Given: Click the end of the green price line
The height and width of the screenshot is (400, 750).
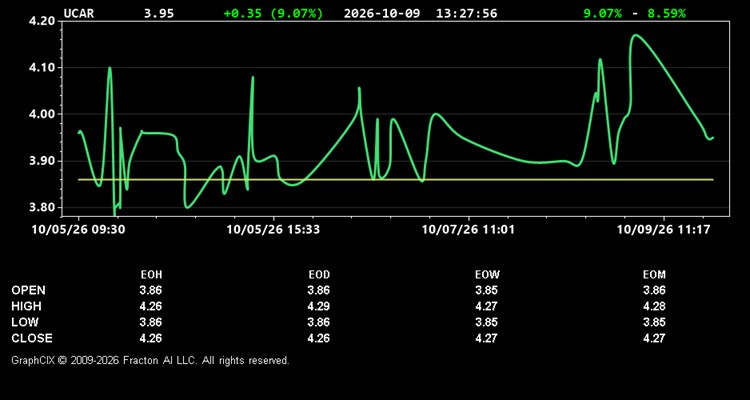Looking at the screenshot, I should pyautogui.click(x=712, y=138).
